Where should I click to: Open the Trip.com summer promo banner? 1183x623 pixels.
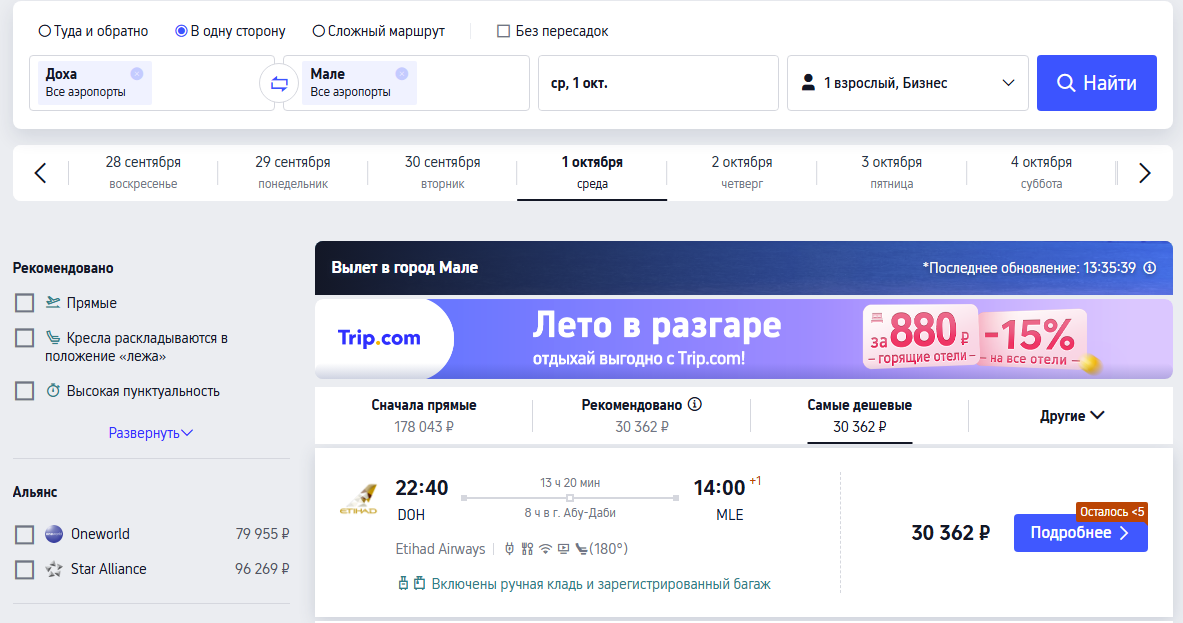[x=743, y=339]
